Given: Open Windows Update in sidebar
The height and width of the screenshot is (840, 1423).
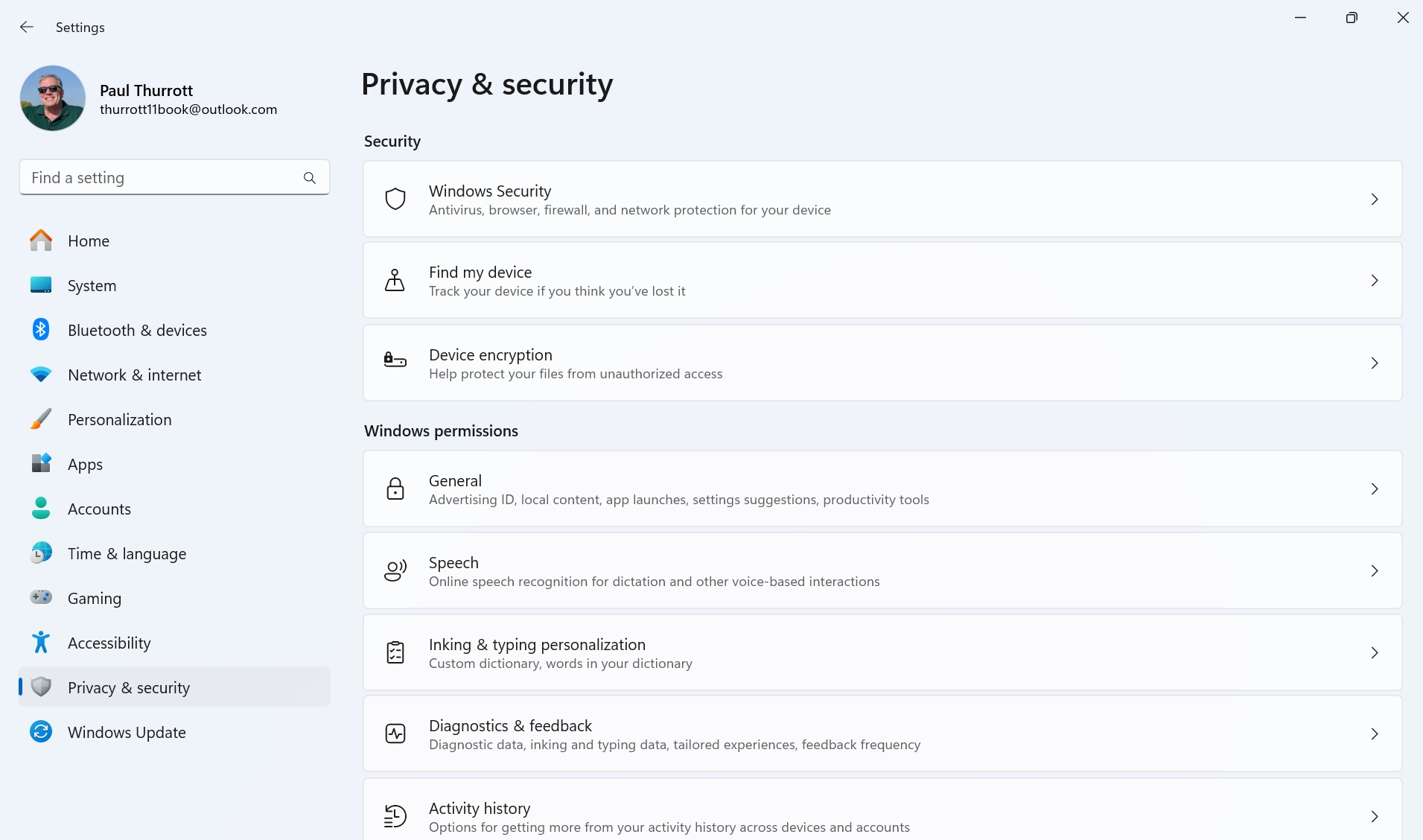Looking at the screenshot, I should (127, 732).
